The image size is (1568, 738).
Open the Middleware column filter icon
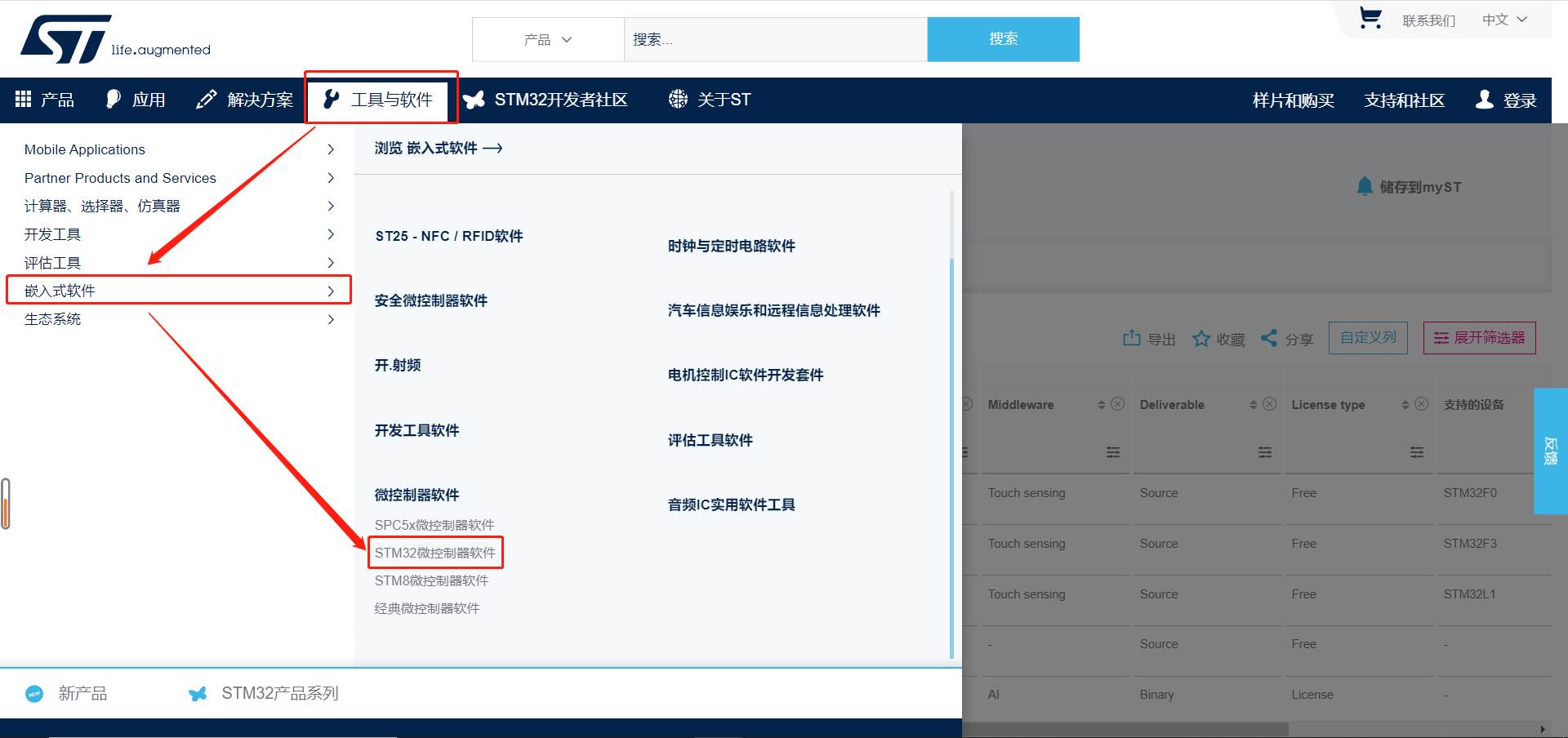(x=1113, y=452)
